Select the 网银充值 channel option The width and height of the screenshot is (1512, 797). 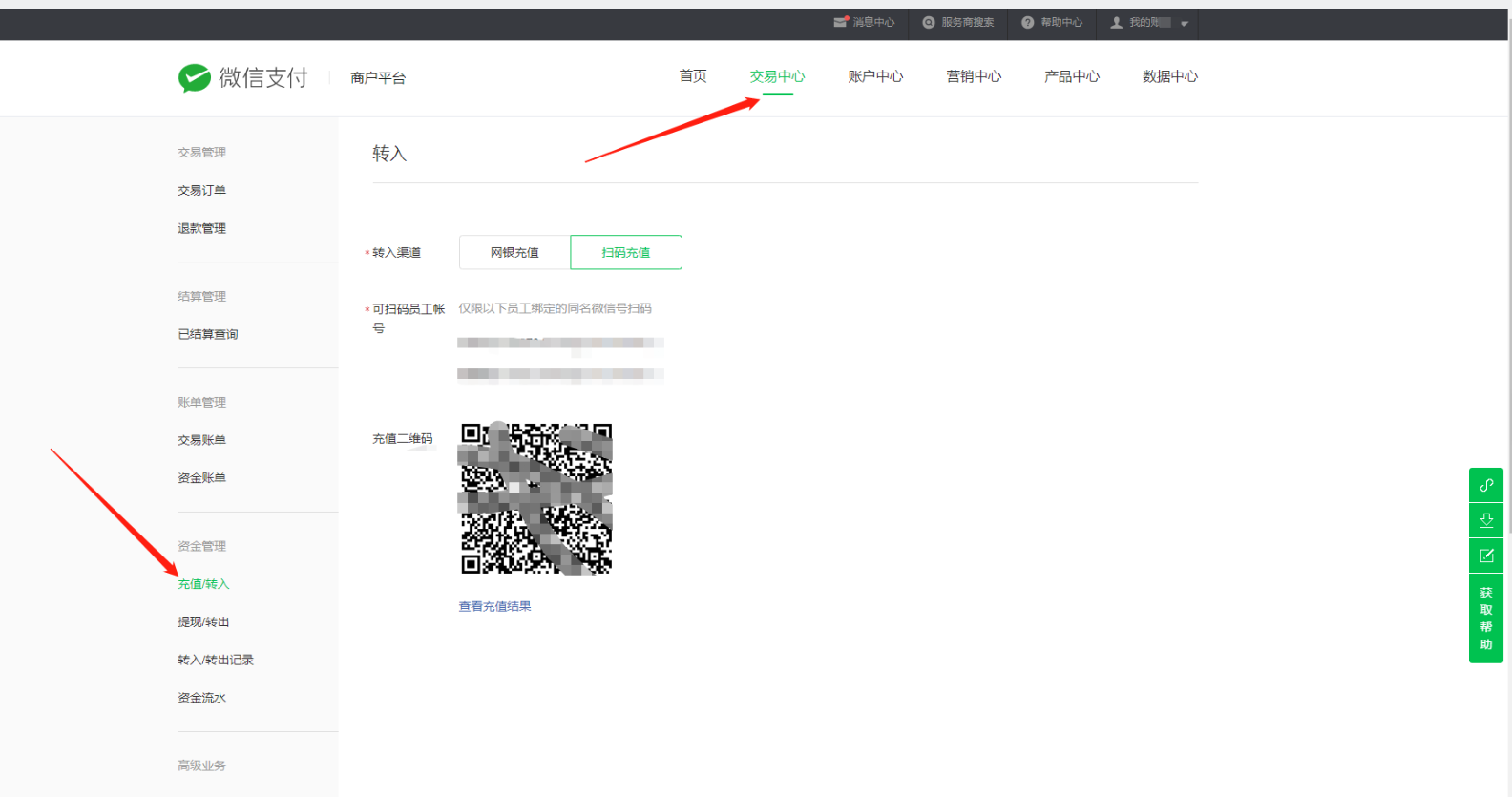pyautogui.click(x=514, y=252)
